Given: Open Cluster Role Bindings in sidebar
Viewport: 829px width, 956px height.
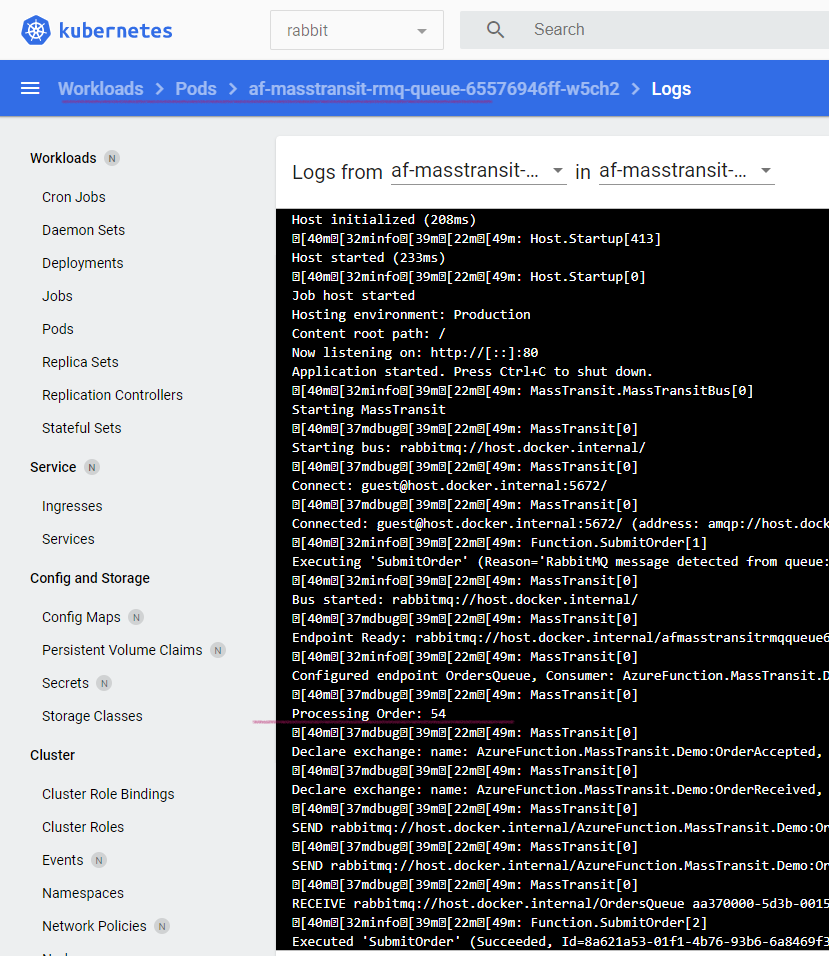Looking at the screenshot, I should point(108,794).
